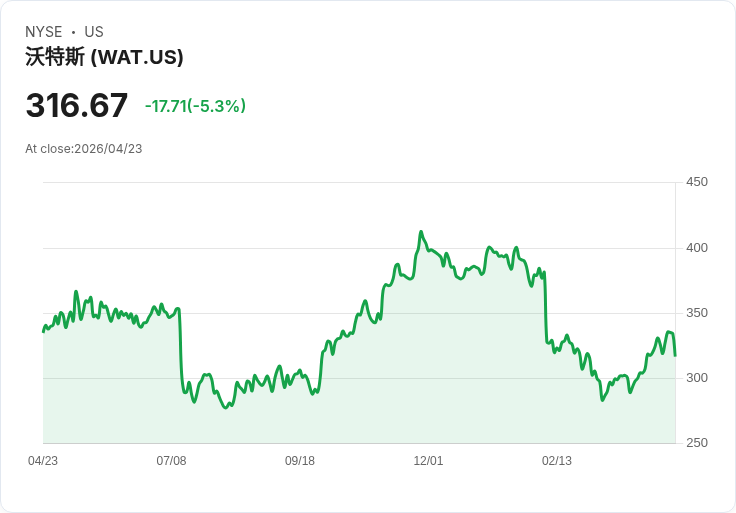Click the 09/18 date on x-axis
736x513 pixels.
[x=300, y=461]
